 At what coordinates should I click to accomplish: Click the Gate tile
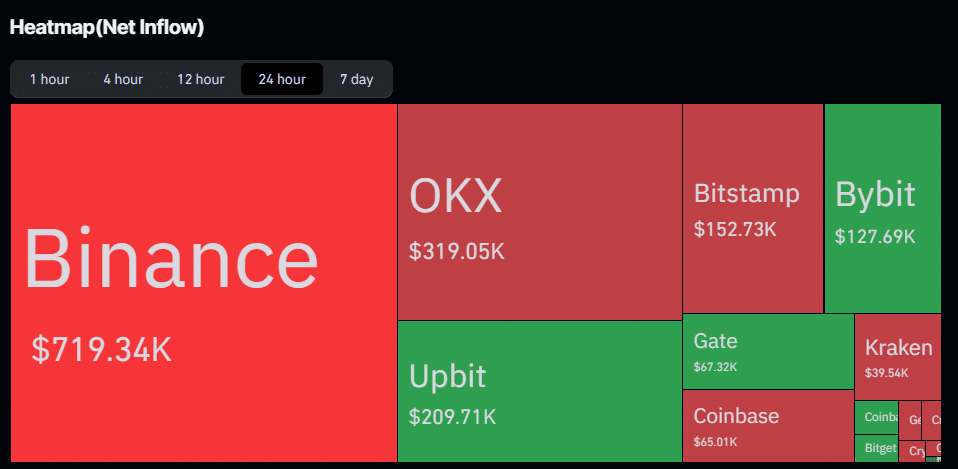(x=767, y=350)
